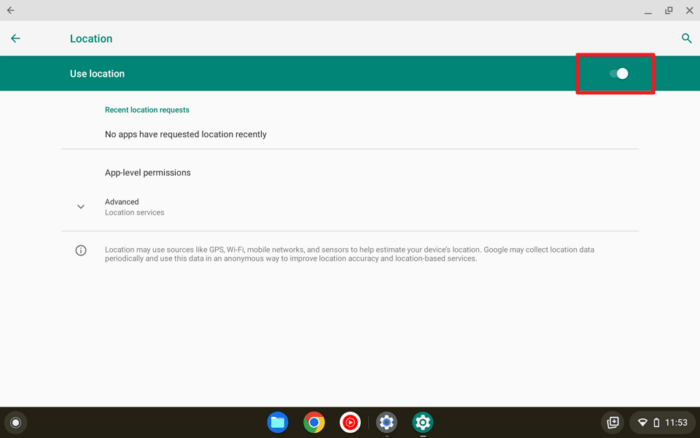Minimize the Settings window

tap(648, 11)
